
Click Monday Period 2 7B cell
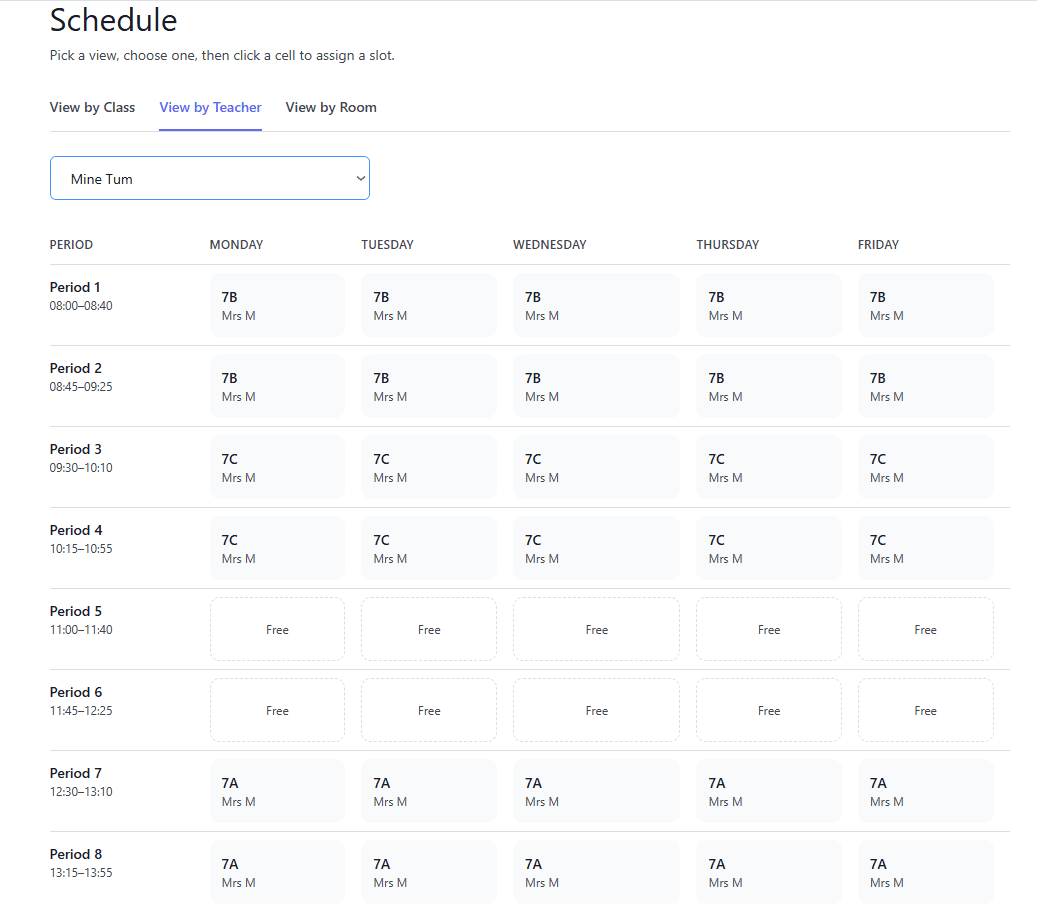(x=277, y=386)
